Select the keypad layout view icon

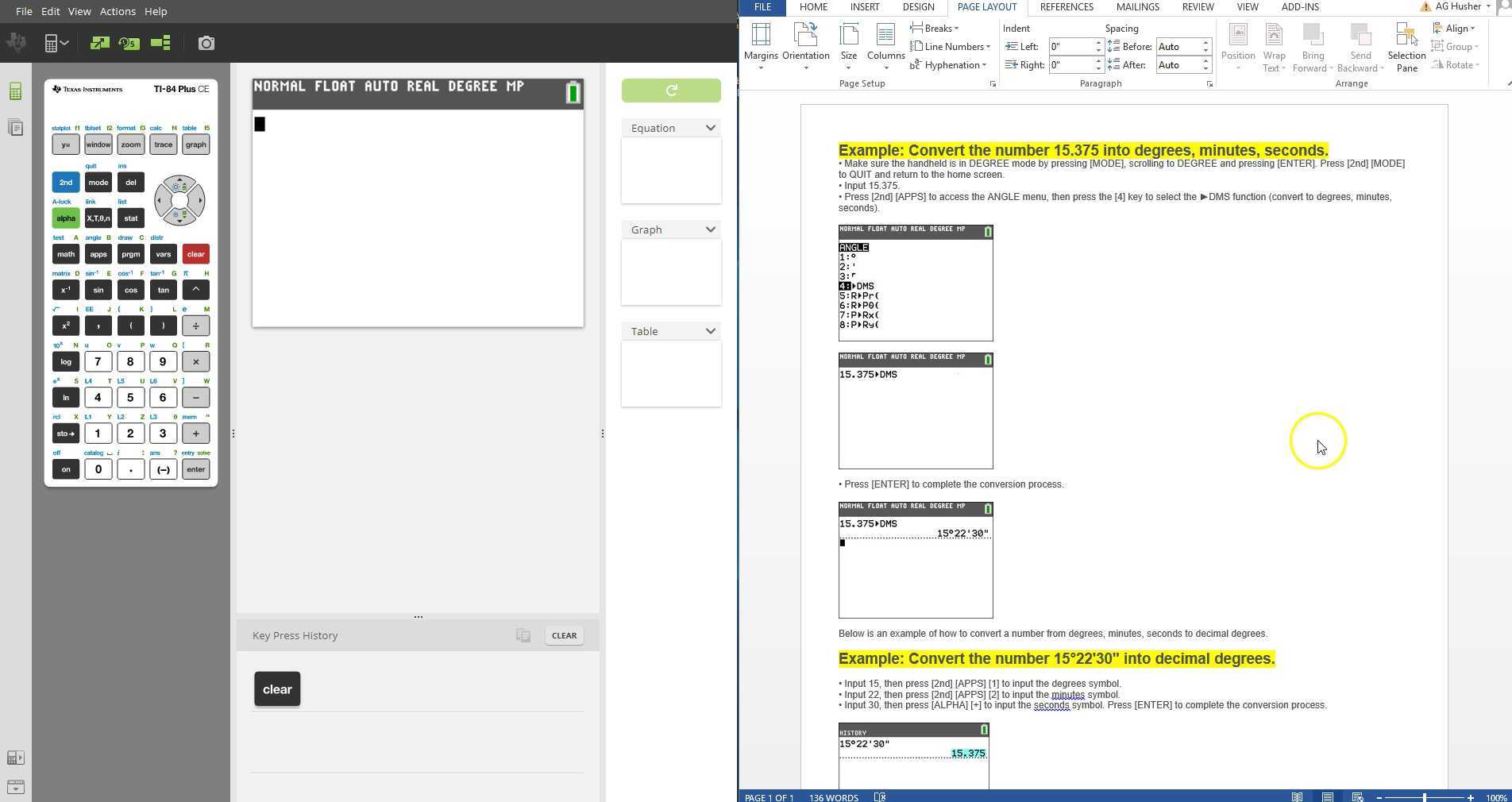click(161, 43)
